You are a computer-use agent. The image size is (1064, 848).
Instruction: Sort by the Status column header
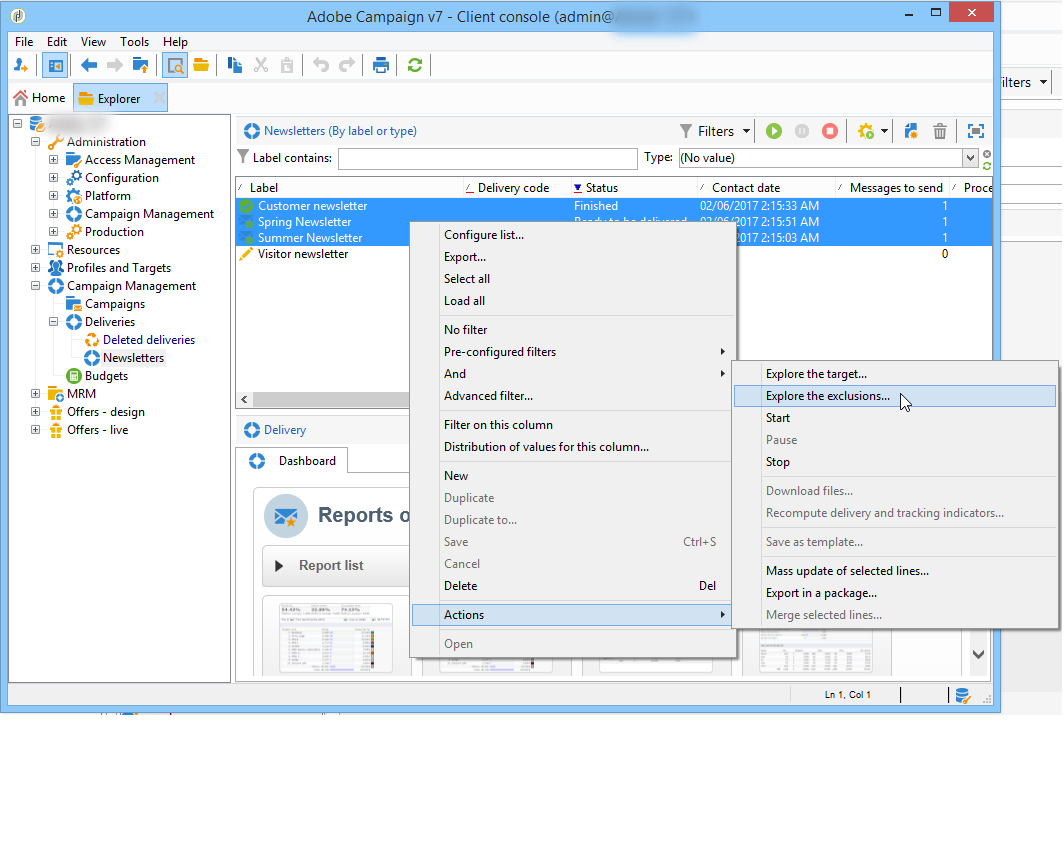[634, 188]
